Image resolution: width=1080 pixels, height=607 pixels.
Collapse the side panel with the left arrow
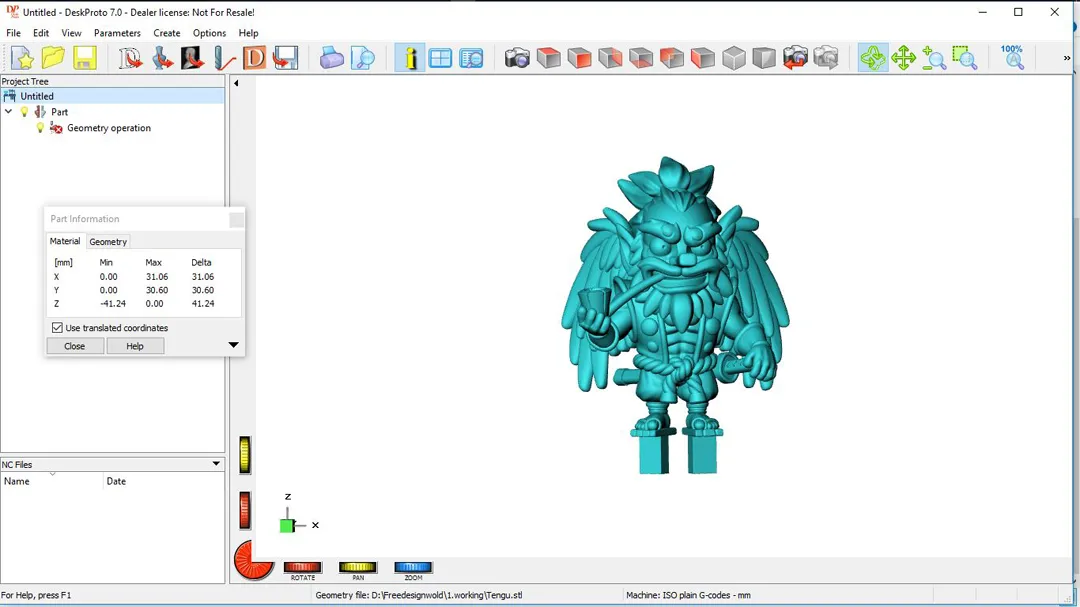click(236, 83)
